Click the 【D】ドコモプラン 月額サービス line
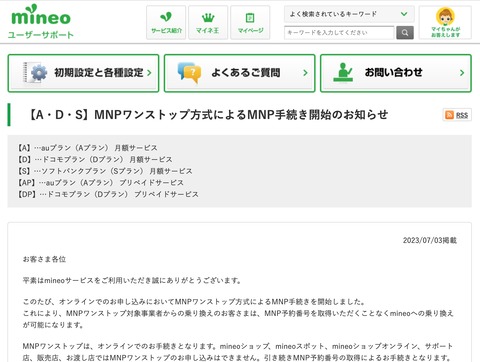 tap(95, 159)
